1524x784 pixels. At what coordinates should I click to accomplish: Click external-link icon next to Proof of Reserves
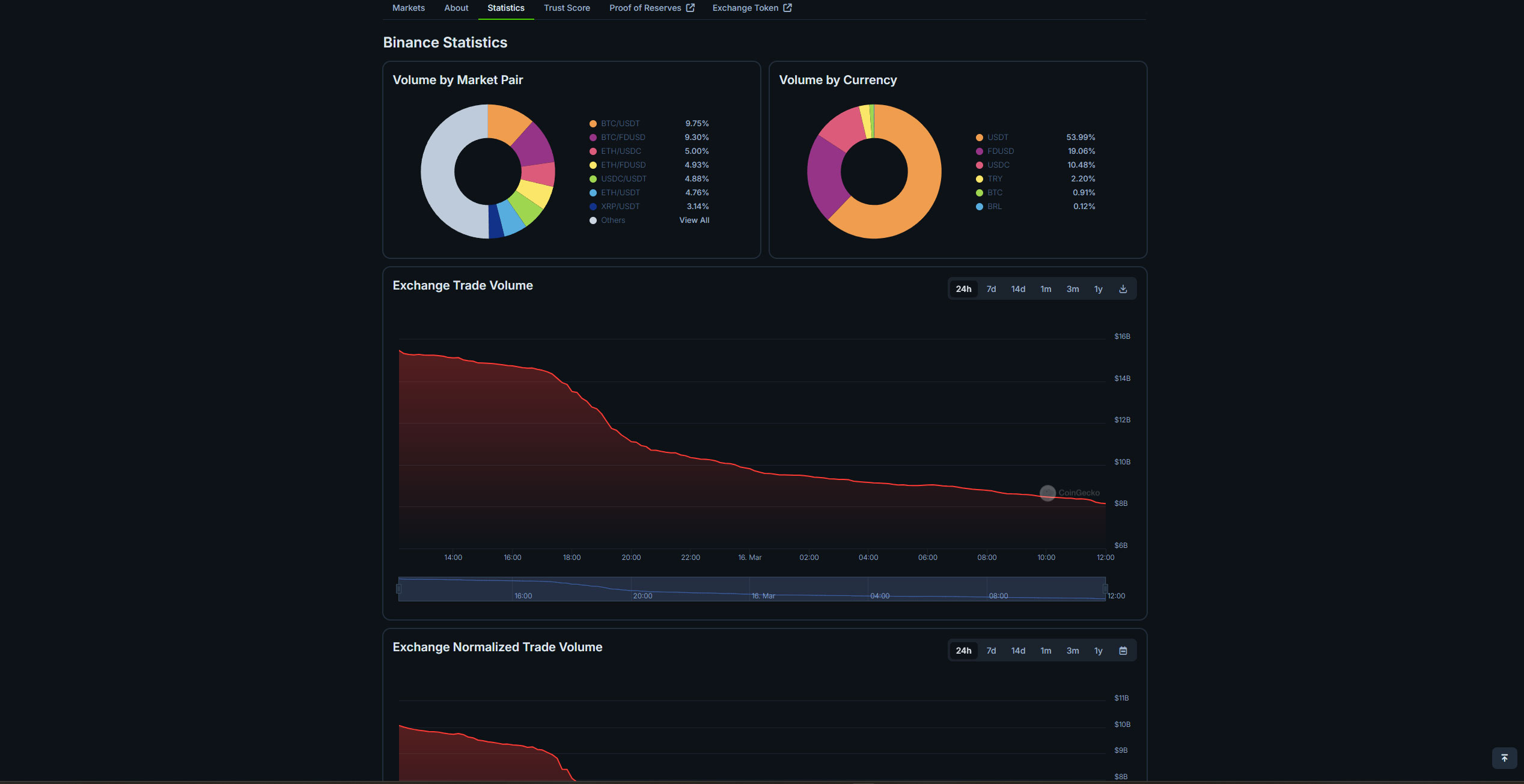coord(690,8)
